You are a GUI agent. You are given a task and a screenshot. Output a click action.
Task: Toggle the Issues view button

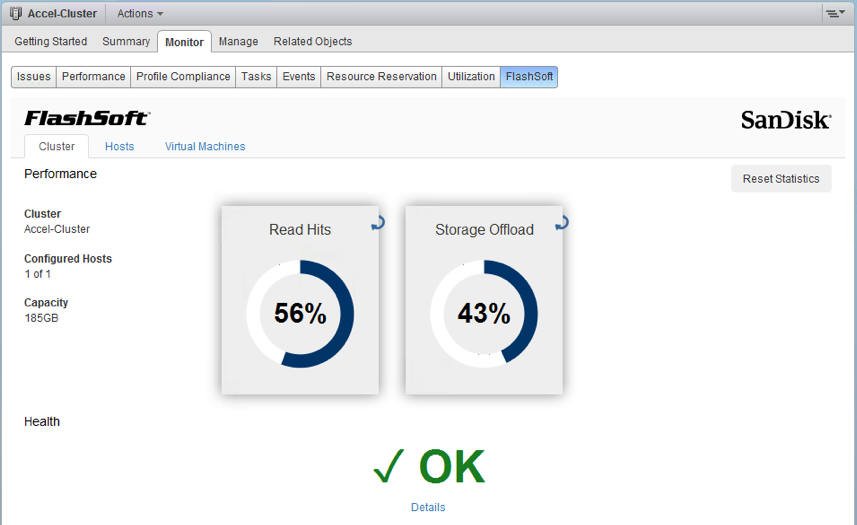[x=34, y=77]
